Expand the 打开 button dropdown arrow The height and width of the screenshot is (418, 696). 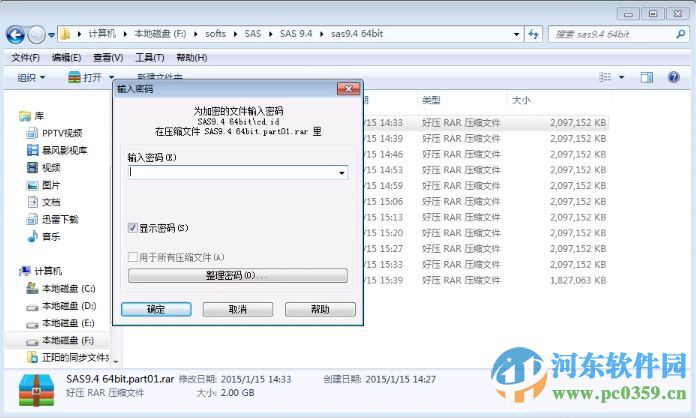(111, 78)
